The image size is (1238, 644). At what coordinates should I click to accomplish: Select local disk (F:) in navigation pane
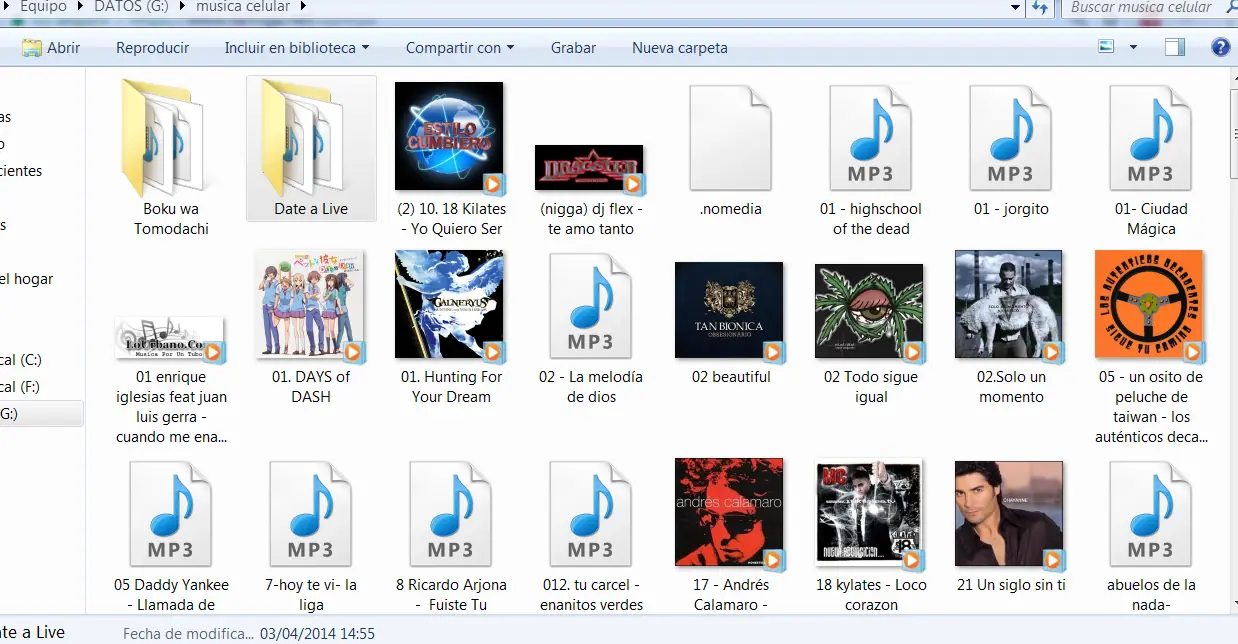tap(21, 386)
